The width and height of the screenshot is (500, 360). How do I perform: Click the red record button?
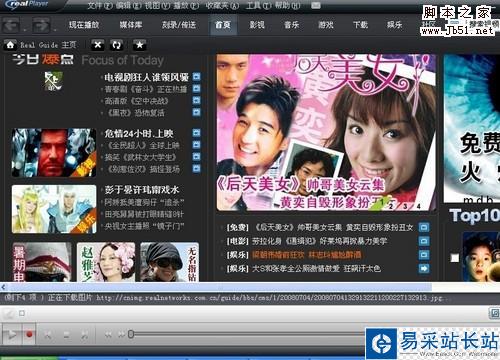click(29, 334)
